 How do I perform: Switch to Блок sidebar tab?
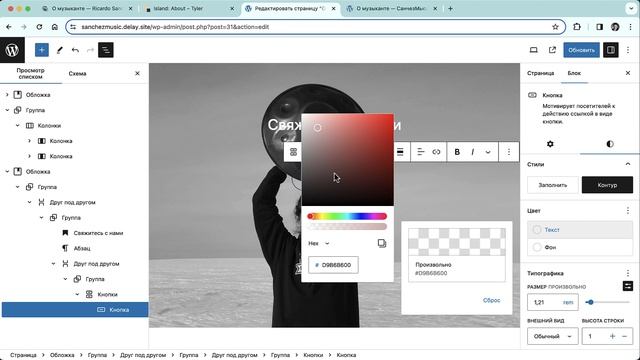tap(574, 73)
